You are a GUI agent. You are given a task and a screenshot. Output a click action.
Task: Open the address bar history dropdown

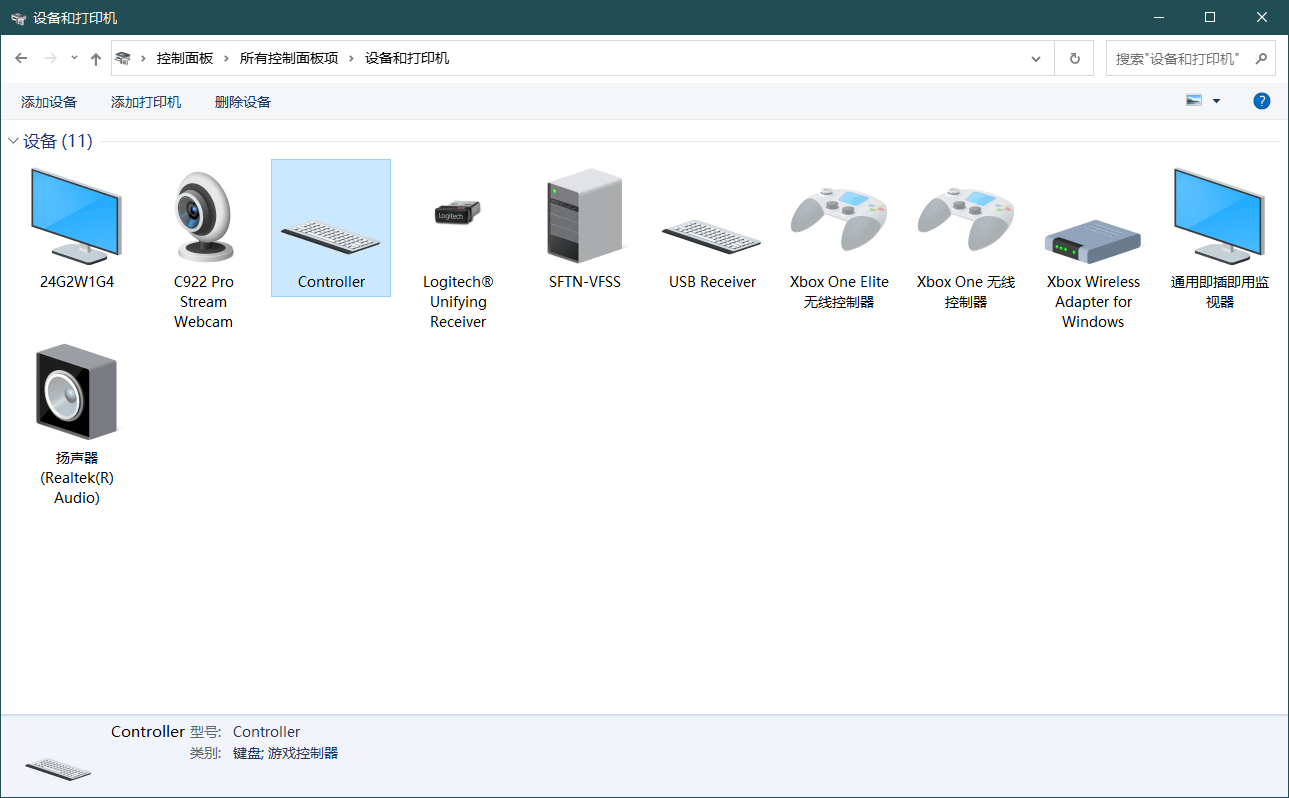coord(1037,58)
